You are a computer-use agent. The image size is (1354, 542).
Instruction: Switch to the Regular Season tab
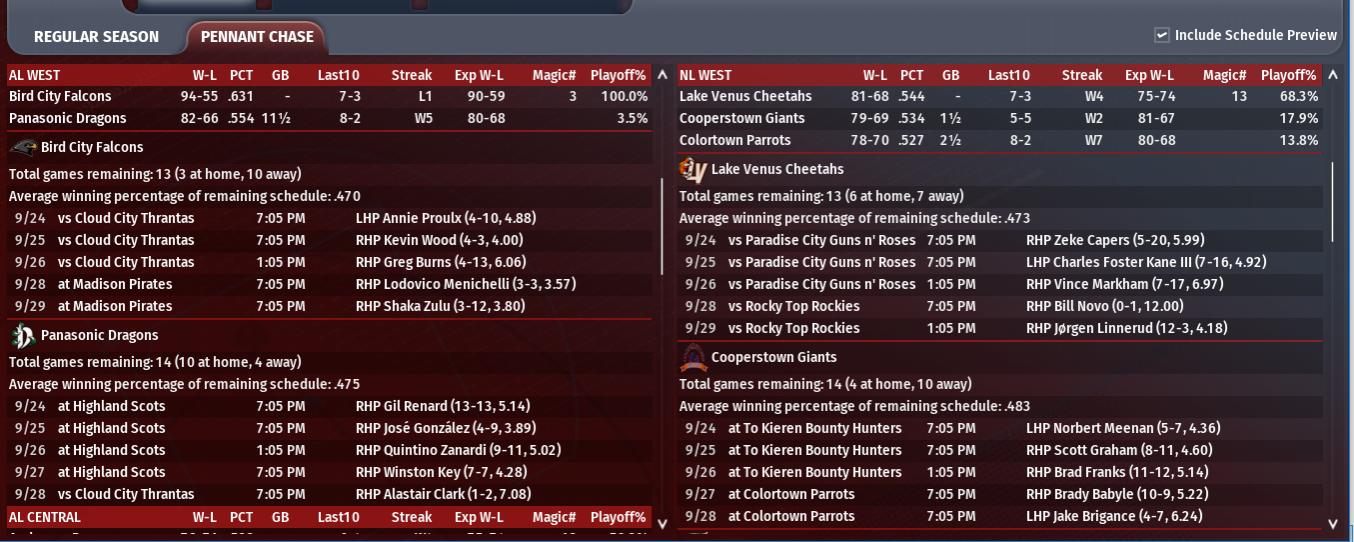point(96,37)
